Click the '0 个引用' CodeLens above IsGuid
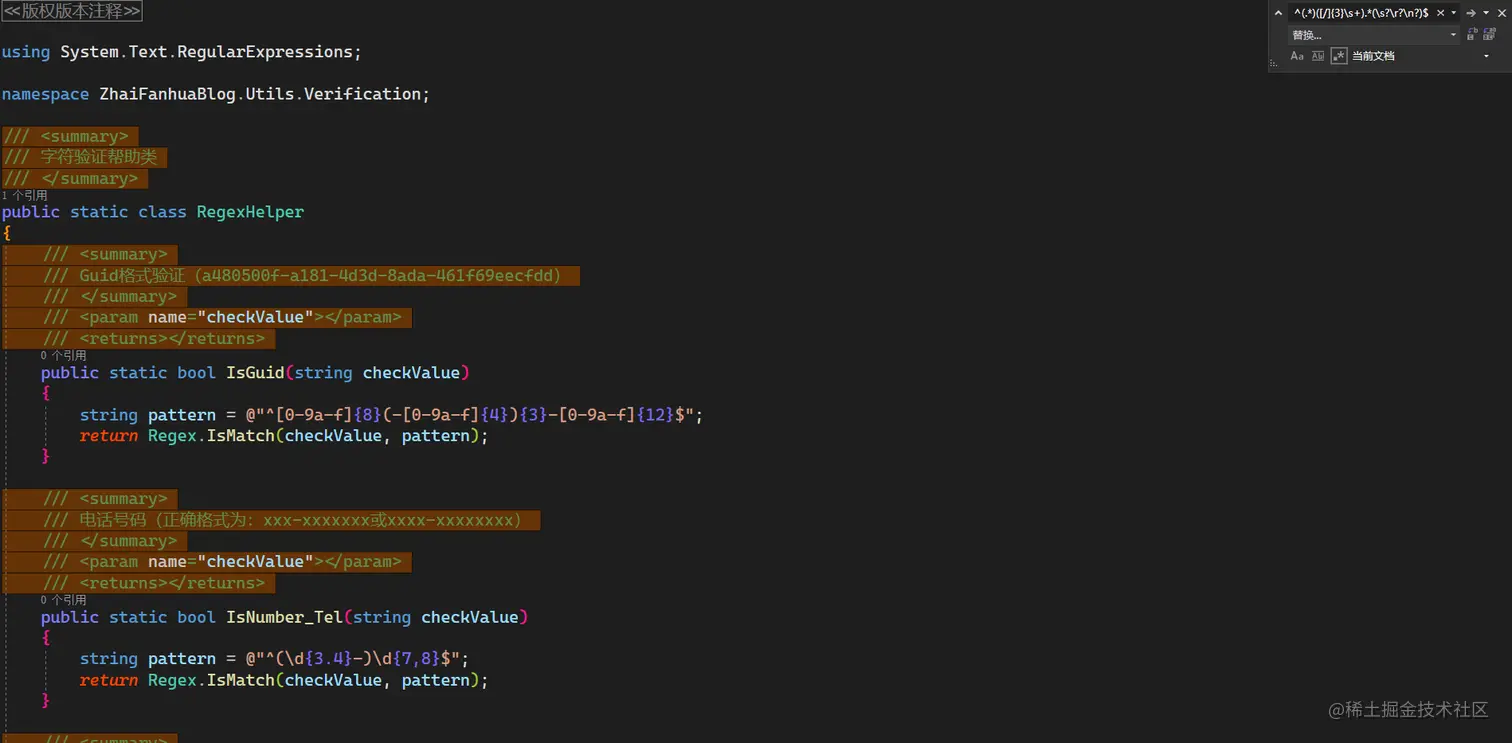 click(64, 356)
